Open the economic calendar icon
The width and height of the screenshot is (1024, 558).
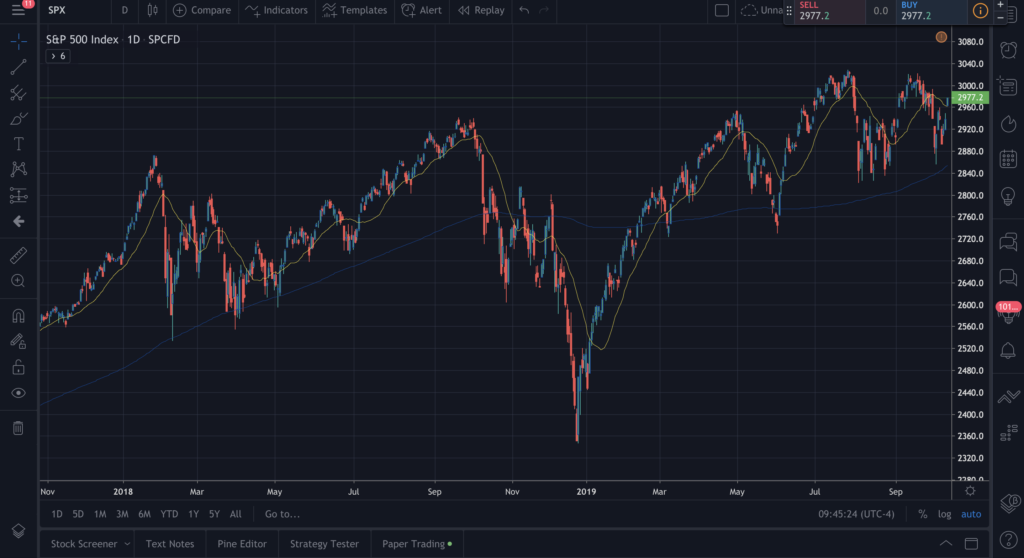[1008, 159]
